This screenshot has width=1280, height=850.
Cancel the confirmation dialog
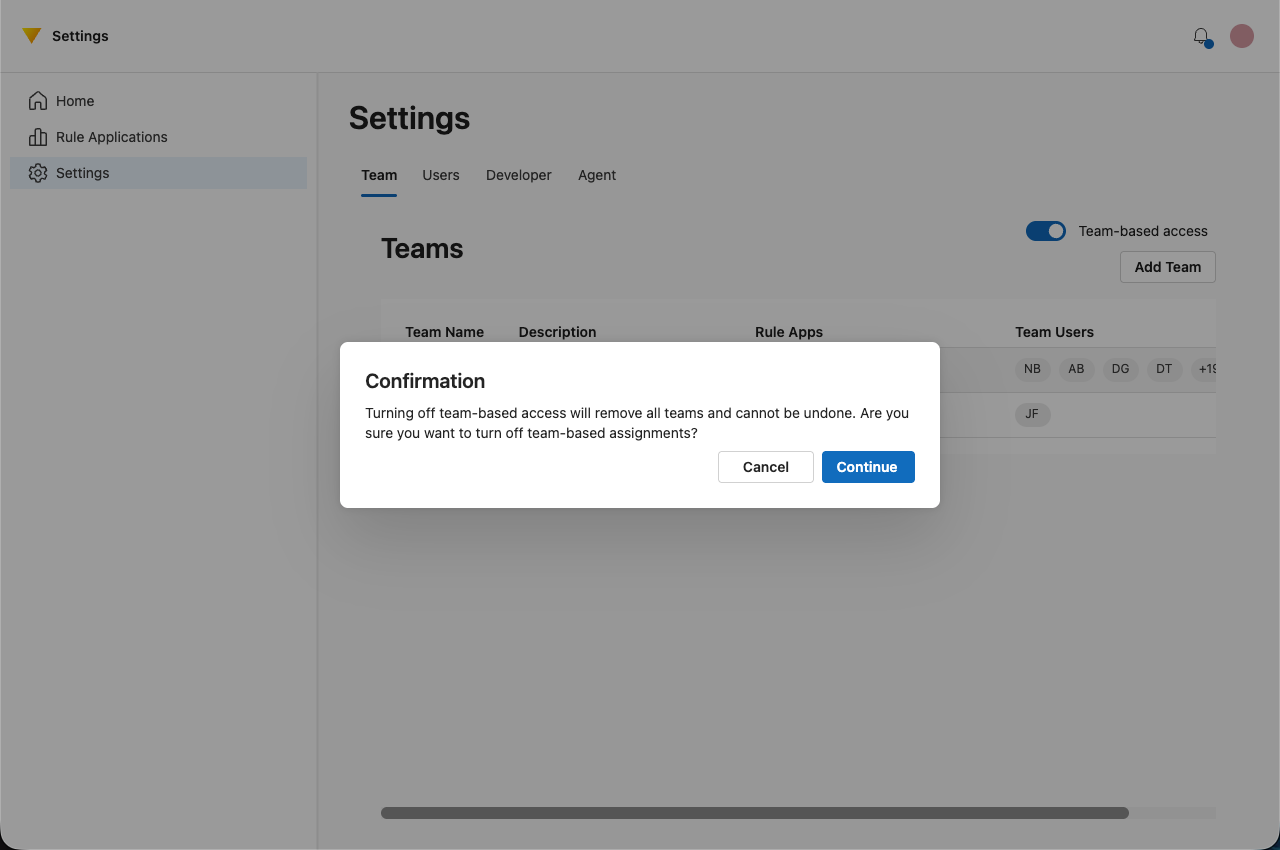765,467
